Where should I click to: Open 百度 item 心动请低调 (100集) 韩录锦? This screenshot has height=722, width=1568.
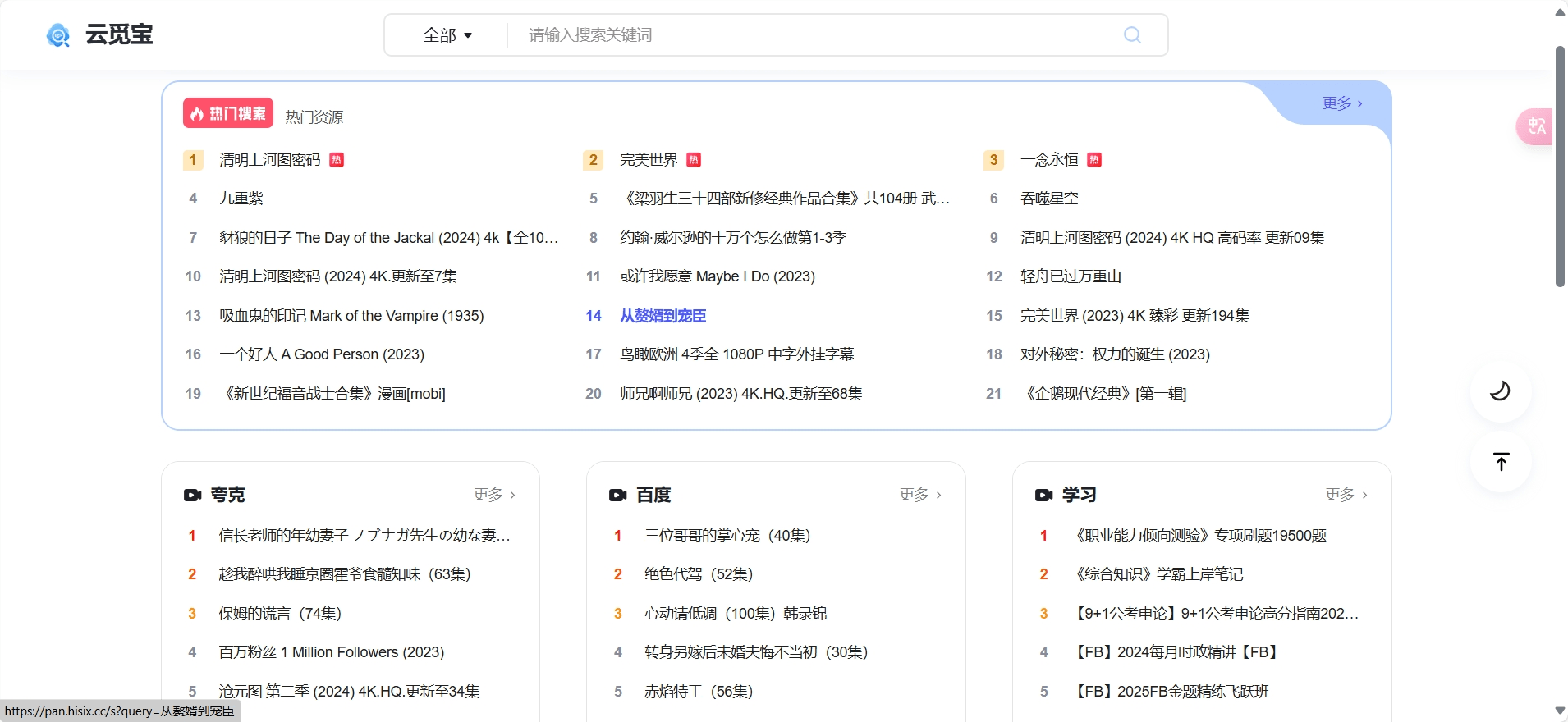(736, 614)
